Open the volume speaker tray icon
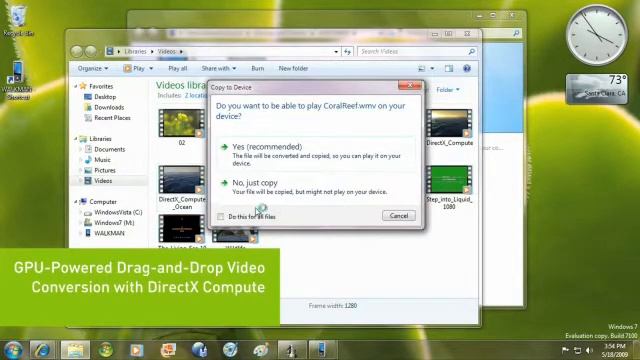Viewport: 640px width, 360px height. tap(589, 350)
